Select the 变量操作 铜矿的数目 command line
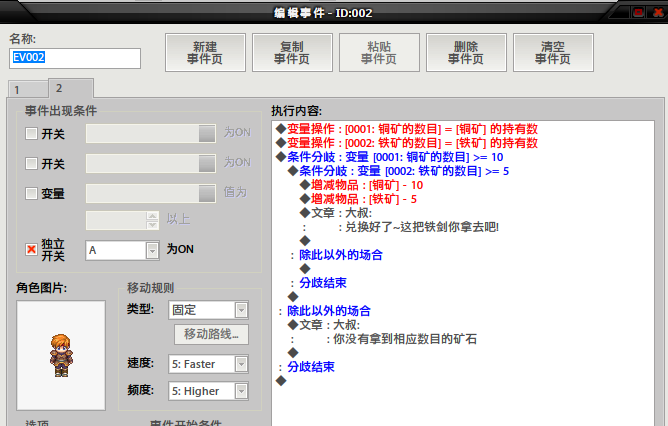668x426 pixels. [x=407, y=129]
